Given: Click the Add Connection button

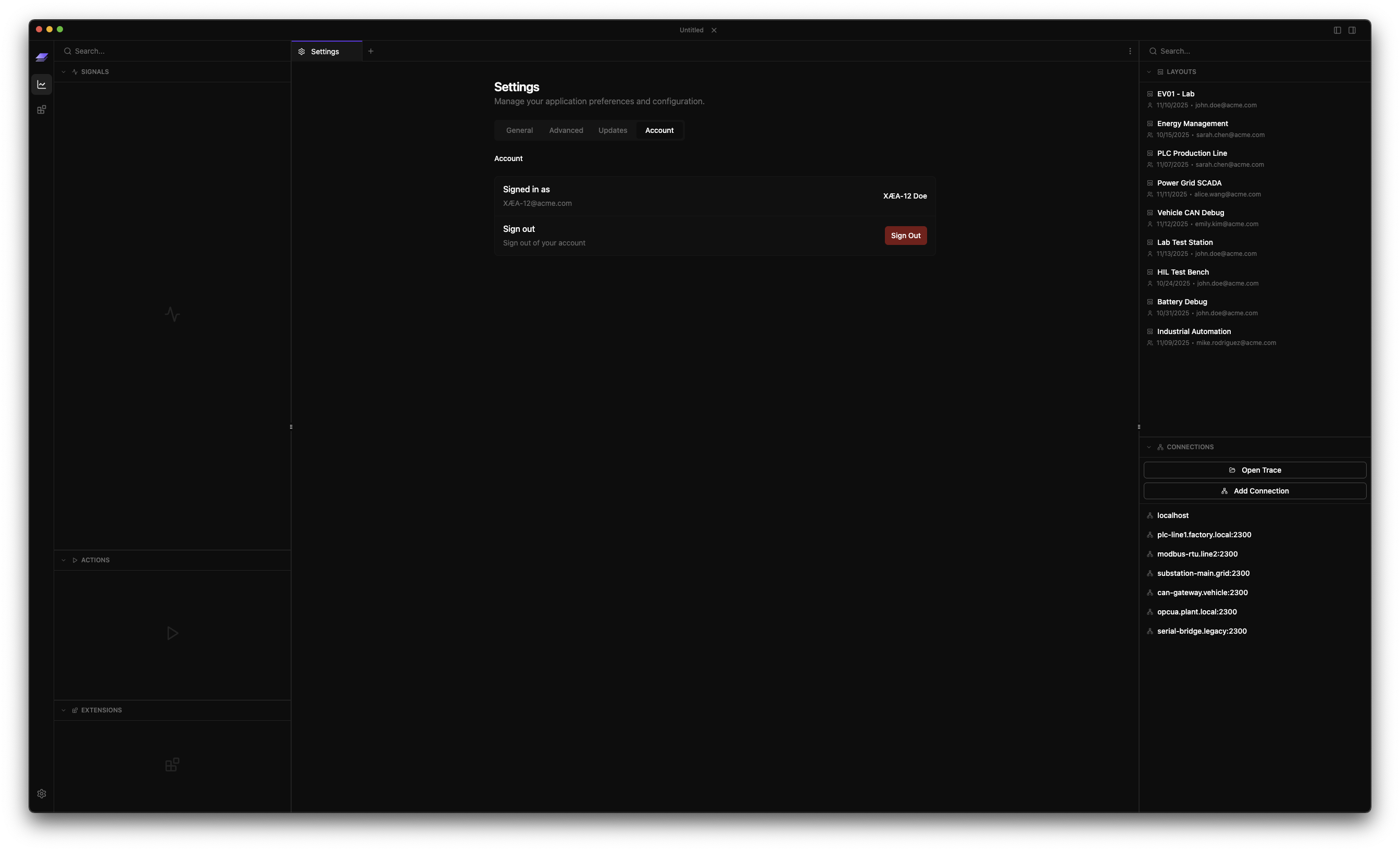Looking at the screenshot, I should click(1254, 490).
